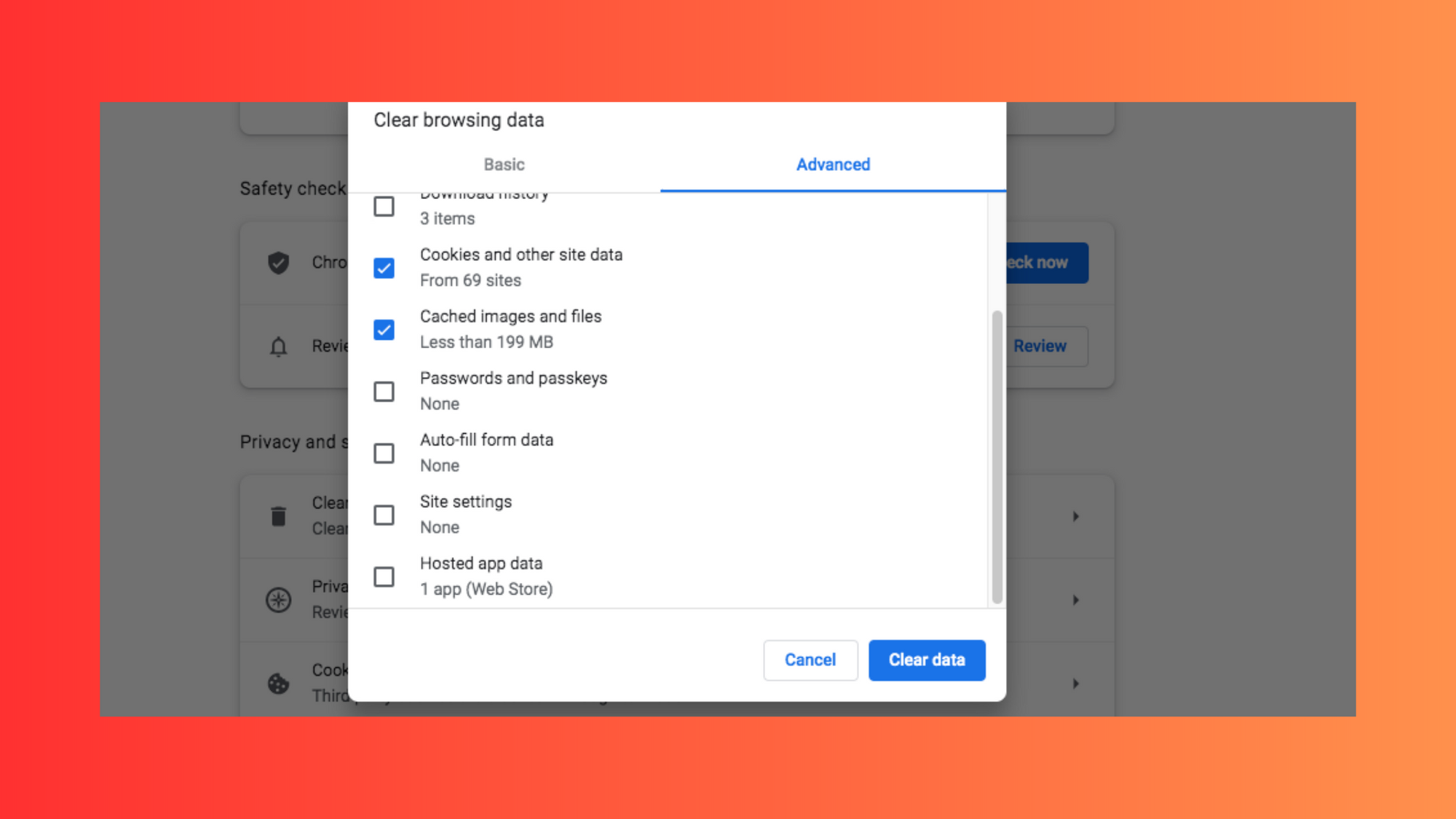Click the dialog's vertical scrollbar thumb
This screenshot has height=819, width=1456.
(x=997, y=457)
